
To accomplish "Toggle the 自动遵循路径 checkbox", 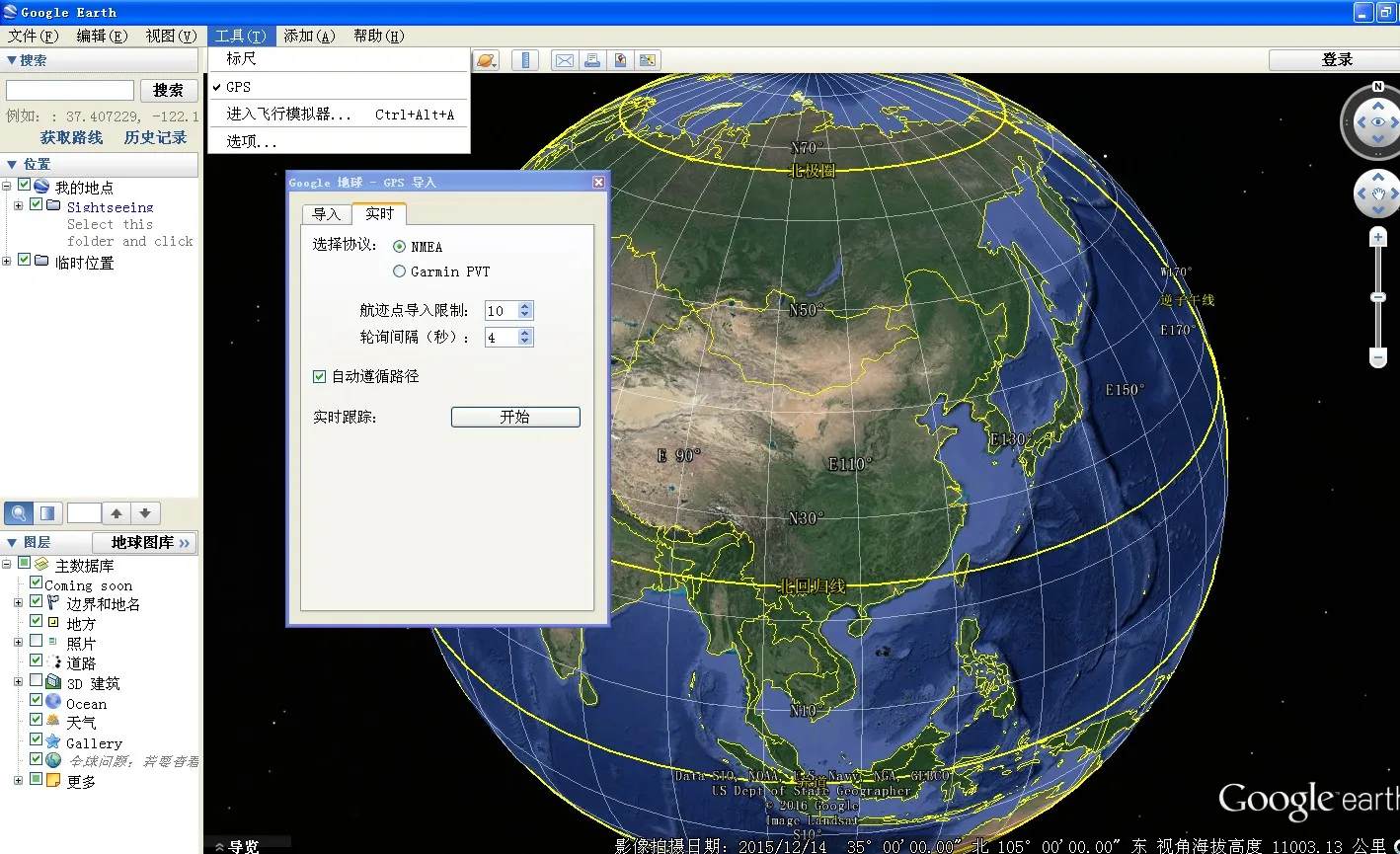I will point(319,376).
